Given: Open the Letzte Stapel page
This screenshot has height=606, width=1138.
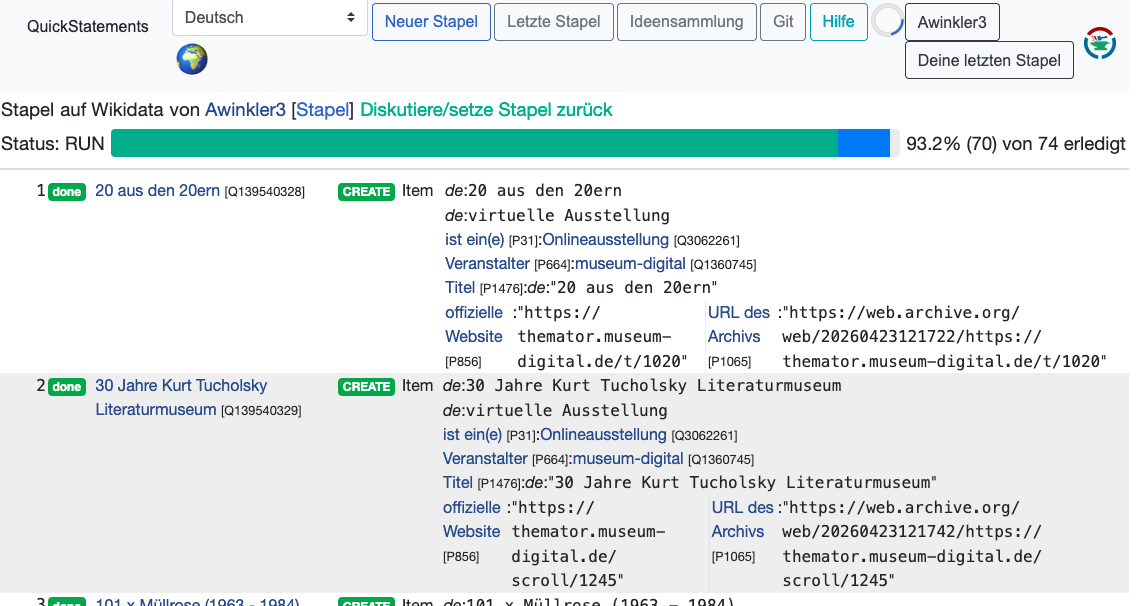Looking at the screenshot, I should coord(553,22).
